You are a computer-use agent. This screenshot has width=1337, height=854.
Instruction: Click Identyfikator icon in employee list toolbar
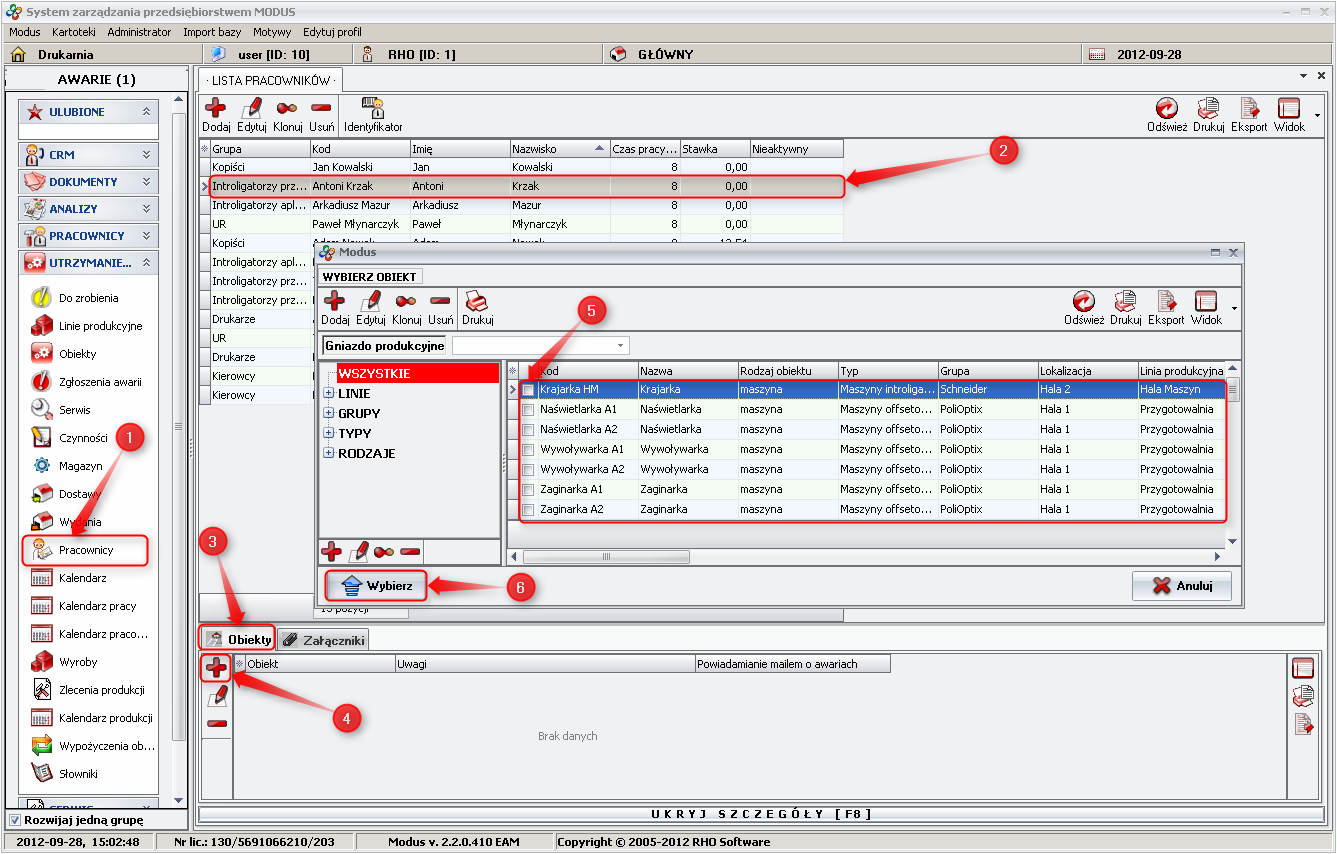point(373,109)
